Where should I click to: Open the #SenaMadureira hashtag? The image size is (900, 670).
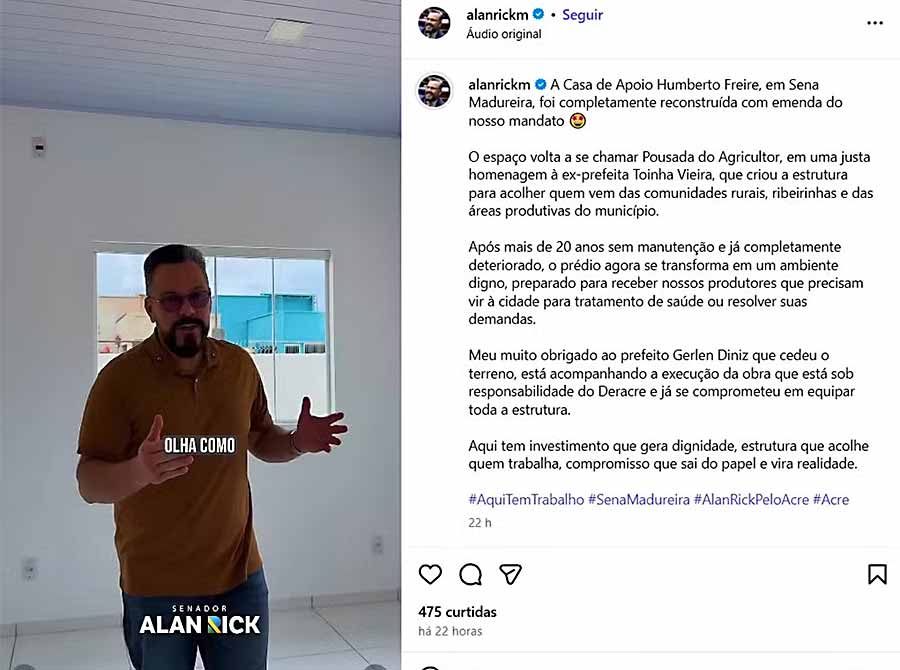638,499
